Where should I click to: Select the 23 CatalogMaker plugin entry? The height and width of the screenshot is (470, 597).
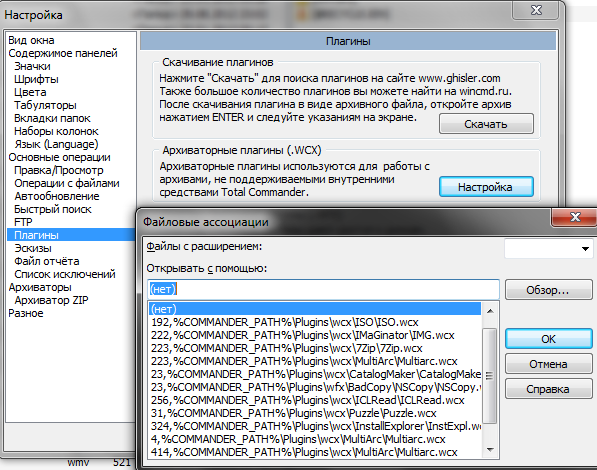315,374
